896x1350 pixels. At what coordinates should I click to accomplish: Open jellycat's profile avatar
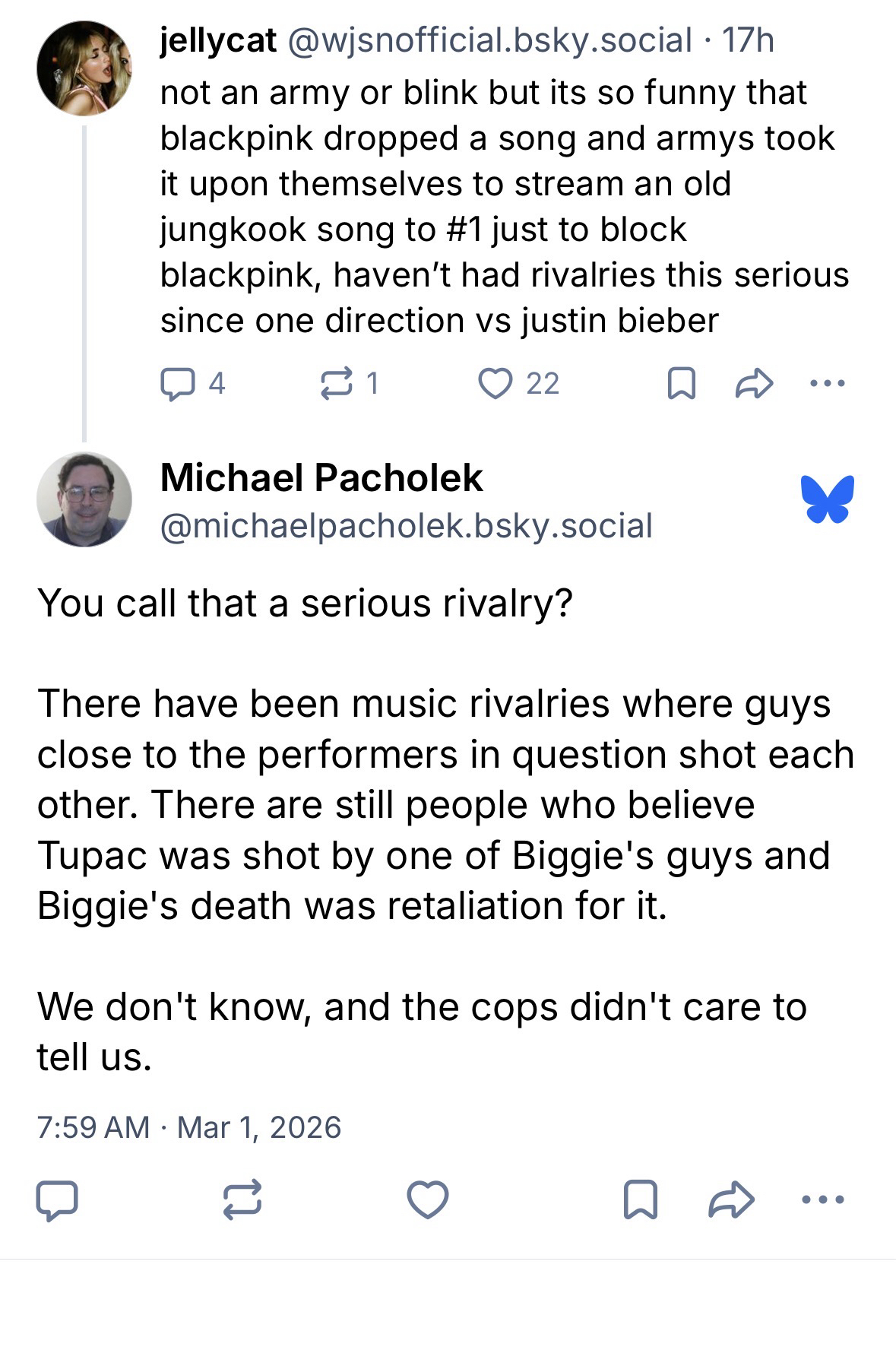(x=84, y=68)
